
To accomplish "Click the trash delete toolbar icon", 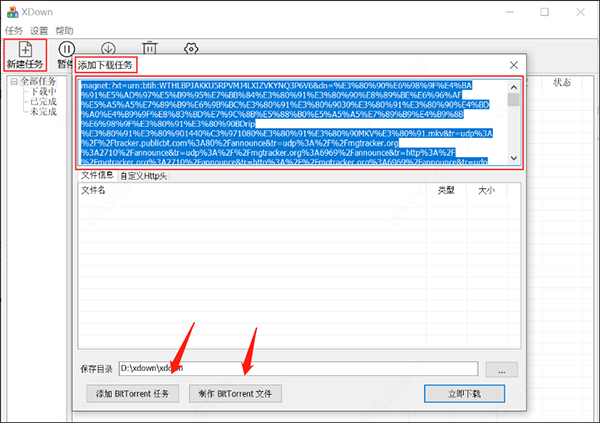I will (x=150, y=48).
